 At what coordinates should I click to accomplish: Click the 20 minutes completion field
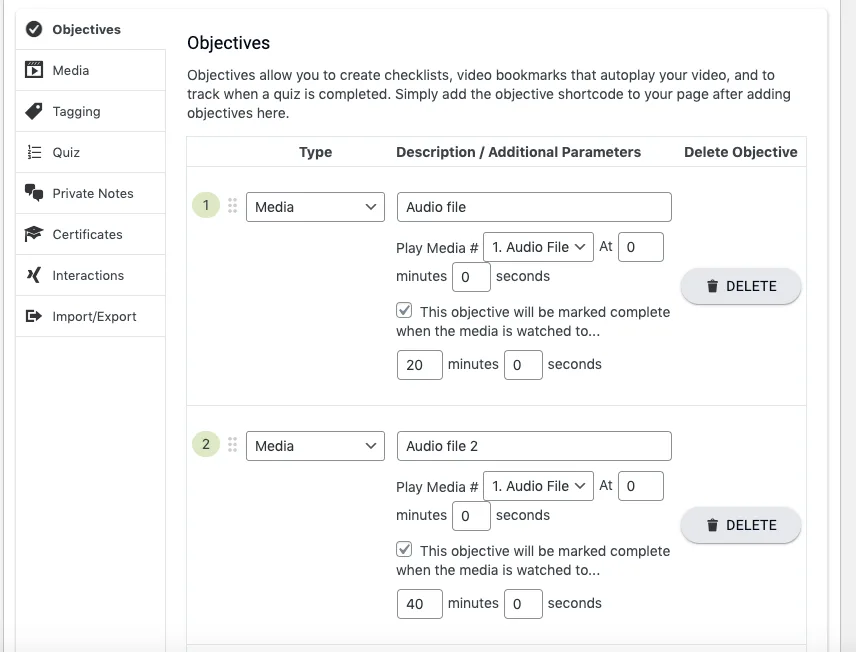tap(419, 365)
